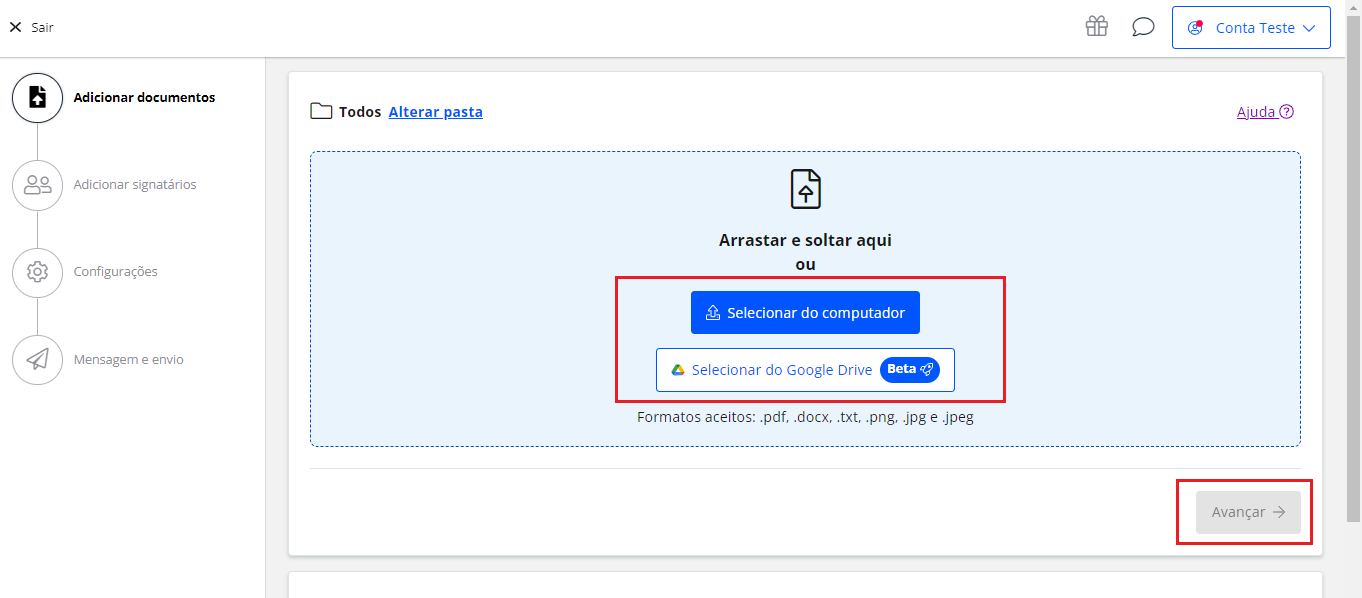Expand the Conta Teste account dropdown
Screen dimensions: 1362x598
coord(1251,28)
